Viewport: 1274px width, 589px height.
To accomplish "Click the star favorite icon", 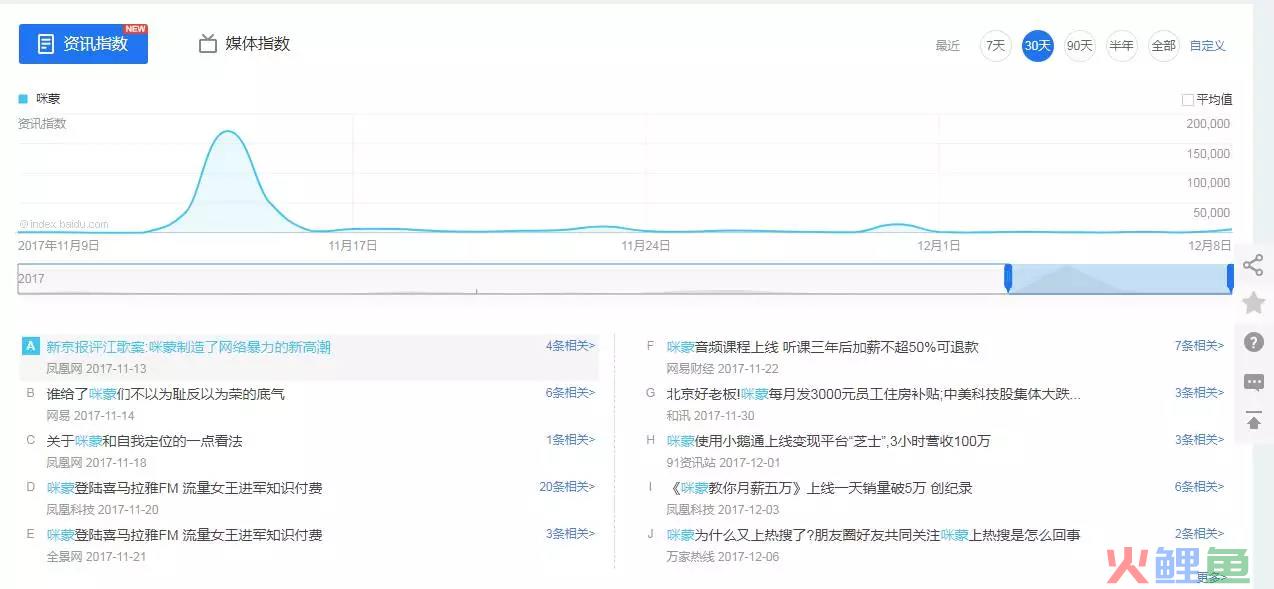I will 1253,303.
